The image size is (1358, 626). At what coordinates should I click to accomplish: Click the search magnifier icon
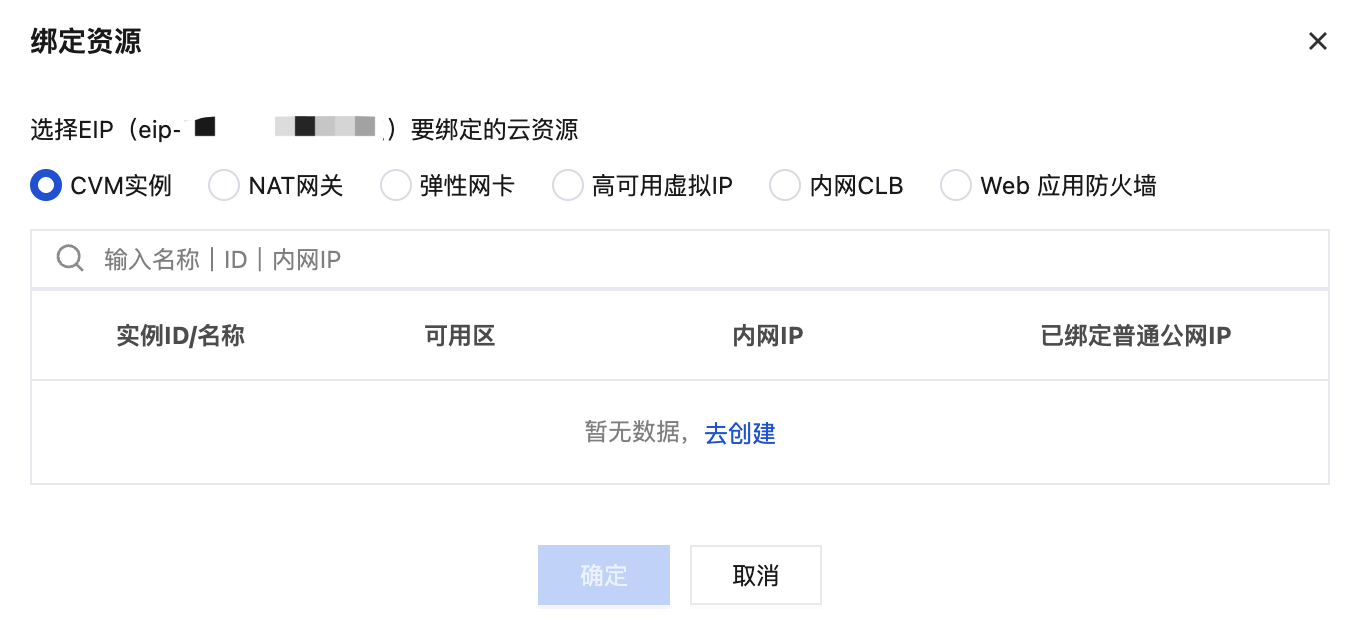pos(70,259)
